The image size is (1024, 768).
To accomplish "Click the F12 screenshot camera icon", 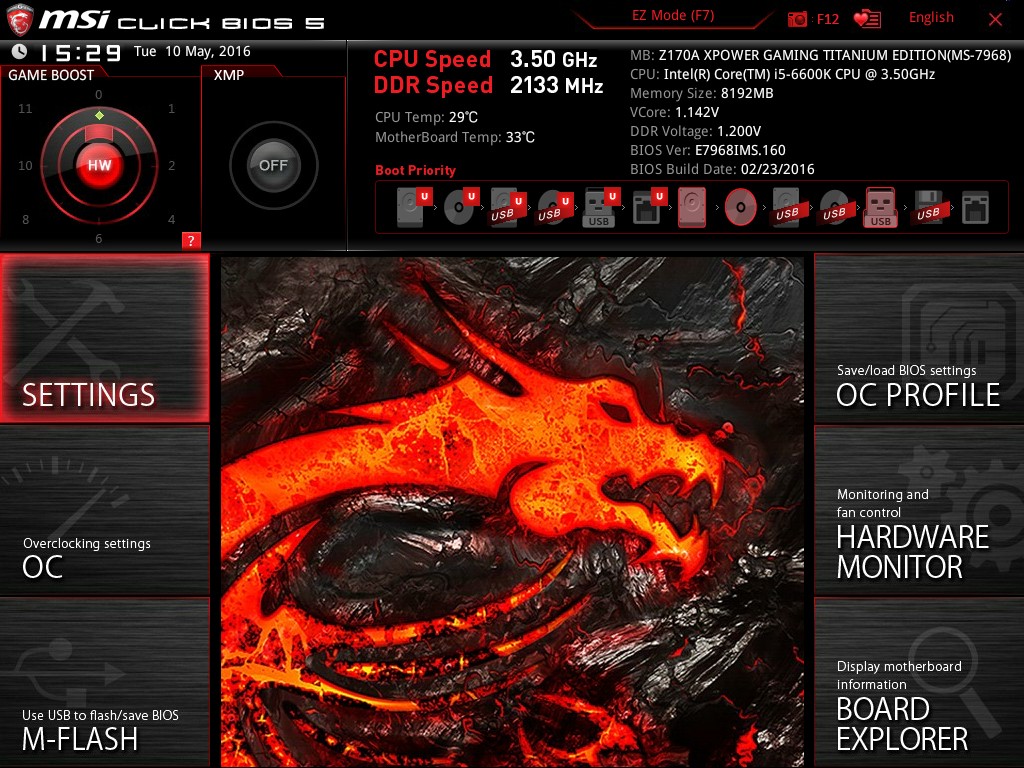I will 797,19.
